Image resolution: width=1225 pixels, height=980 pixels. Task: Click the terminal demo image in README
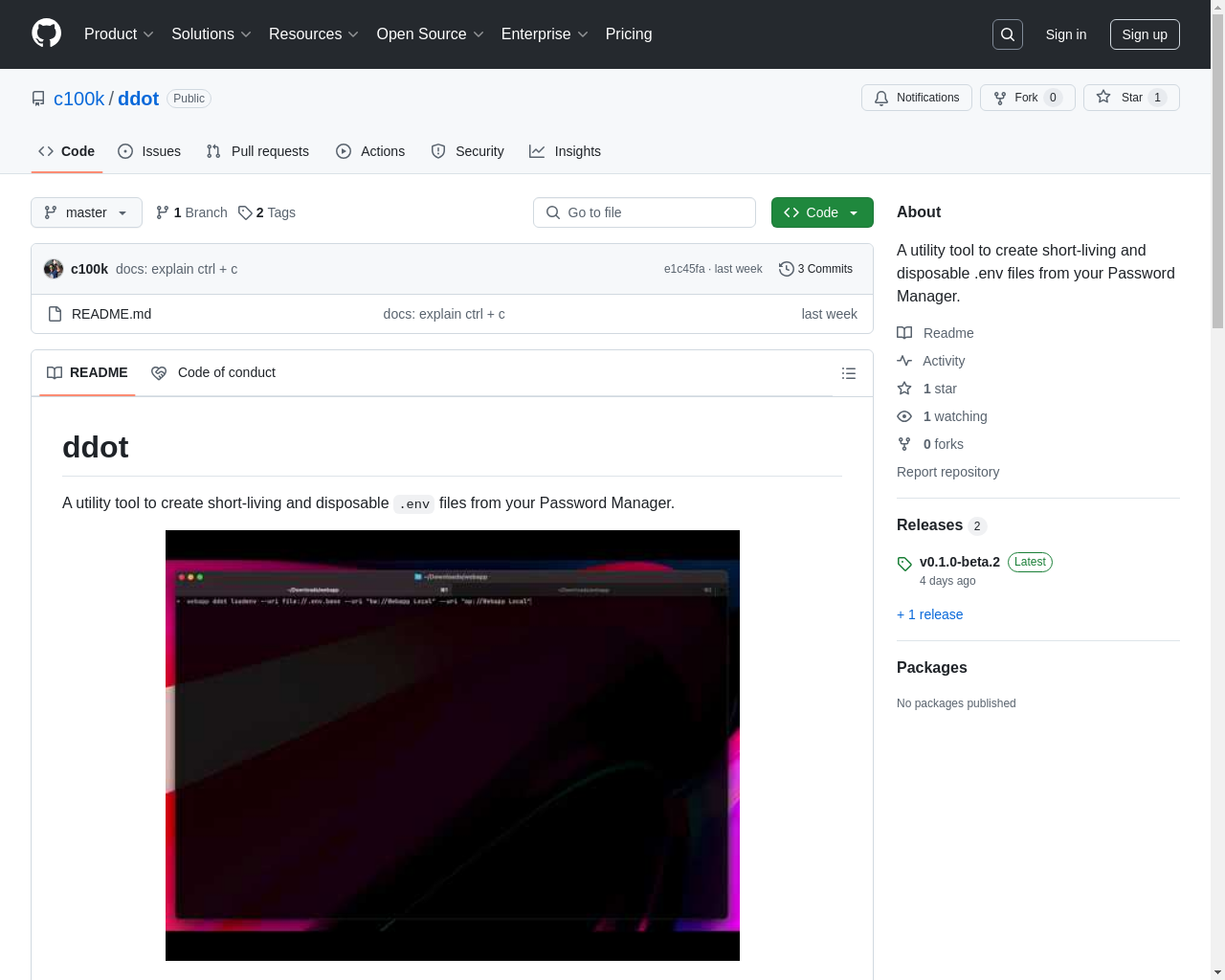point(453,746)
